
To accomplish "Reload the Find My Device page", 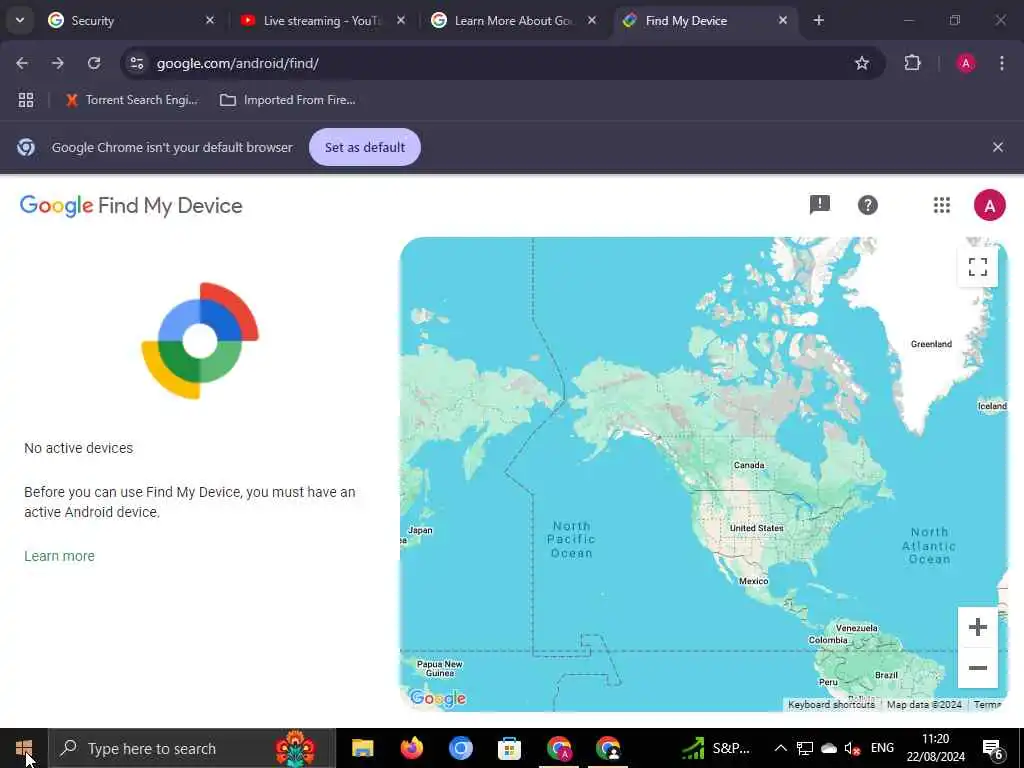I will [94, 63].
